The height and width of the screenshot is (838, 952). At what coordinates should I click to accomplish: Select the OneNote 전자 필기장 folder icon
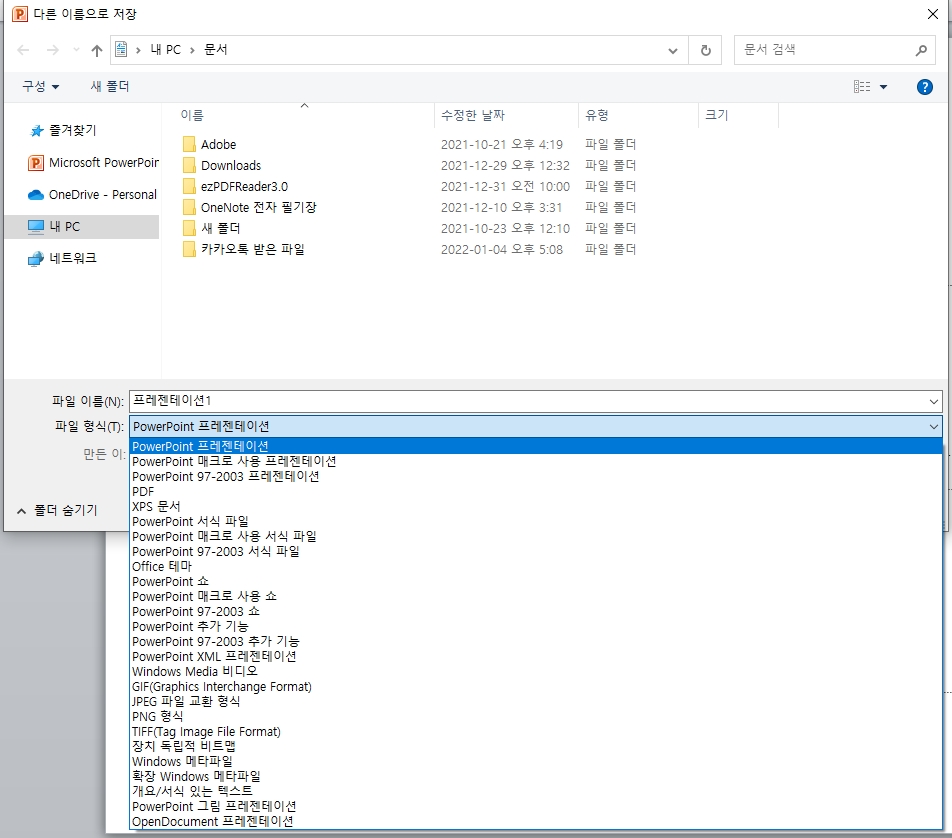pos(189,207)
